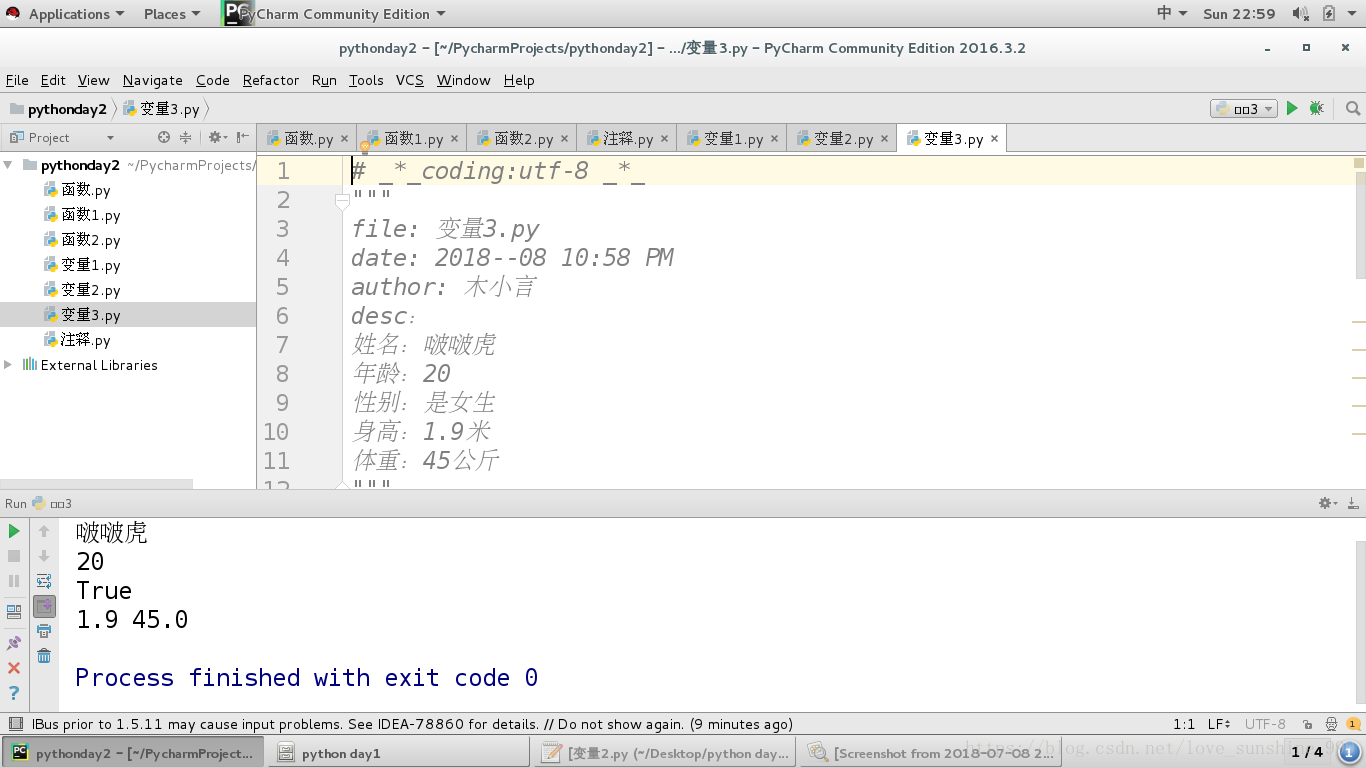Click the Pause Output icon

pos(14,581)
